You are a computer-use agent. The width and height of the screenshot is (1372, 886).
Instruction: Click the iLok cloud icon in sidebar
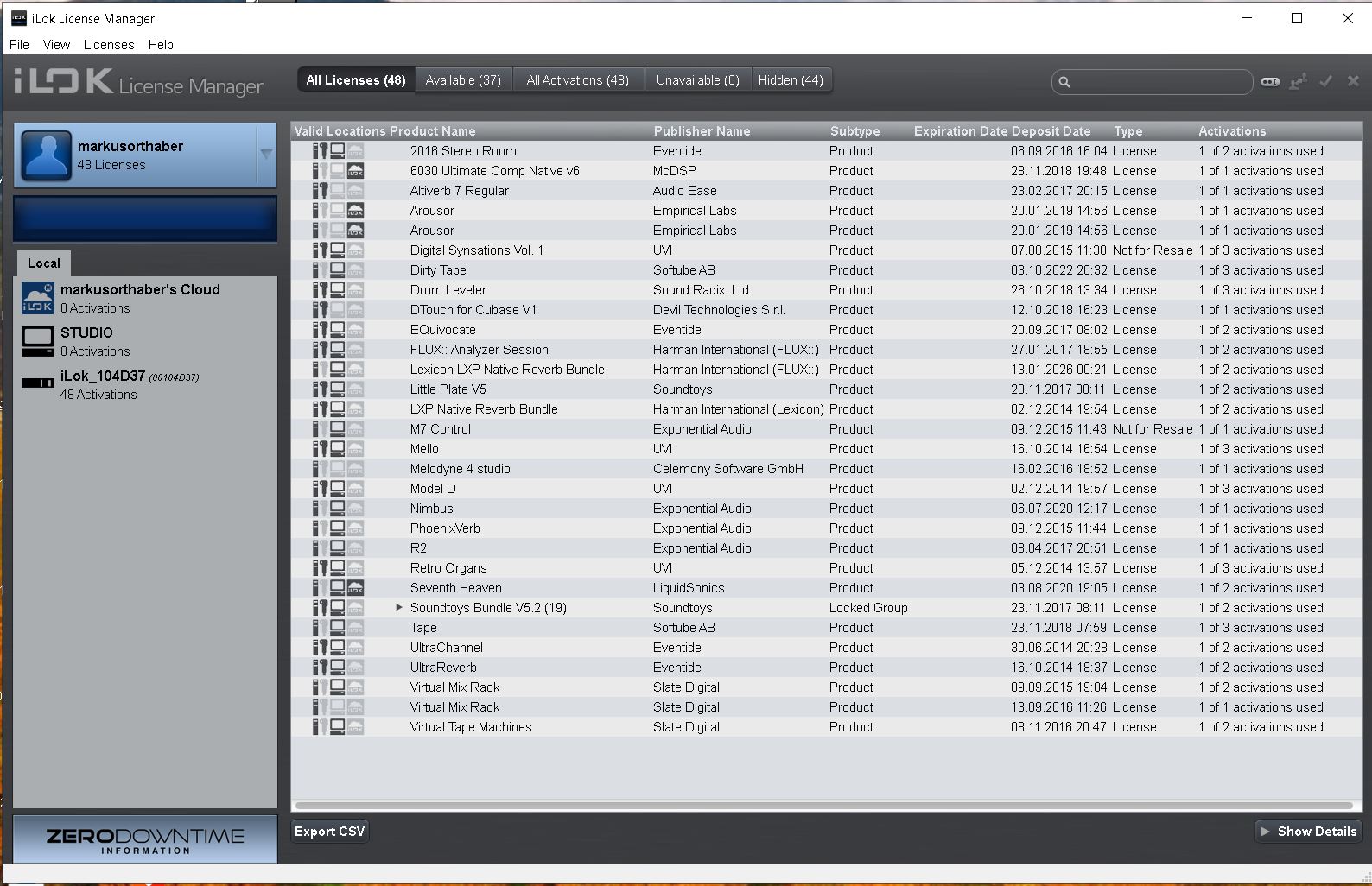[37, 298]
